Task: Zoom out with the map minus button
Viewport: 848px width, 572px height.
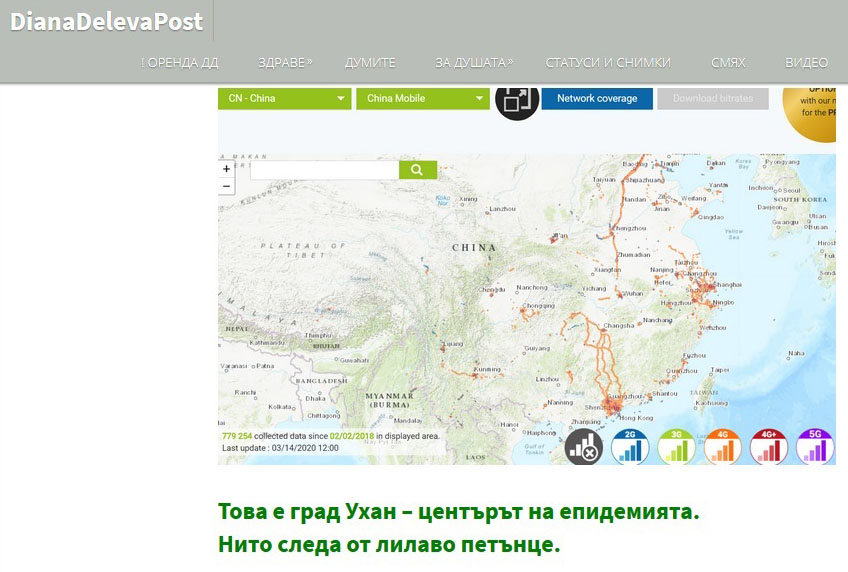Action: click(227, 186)
